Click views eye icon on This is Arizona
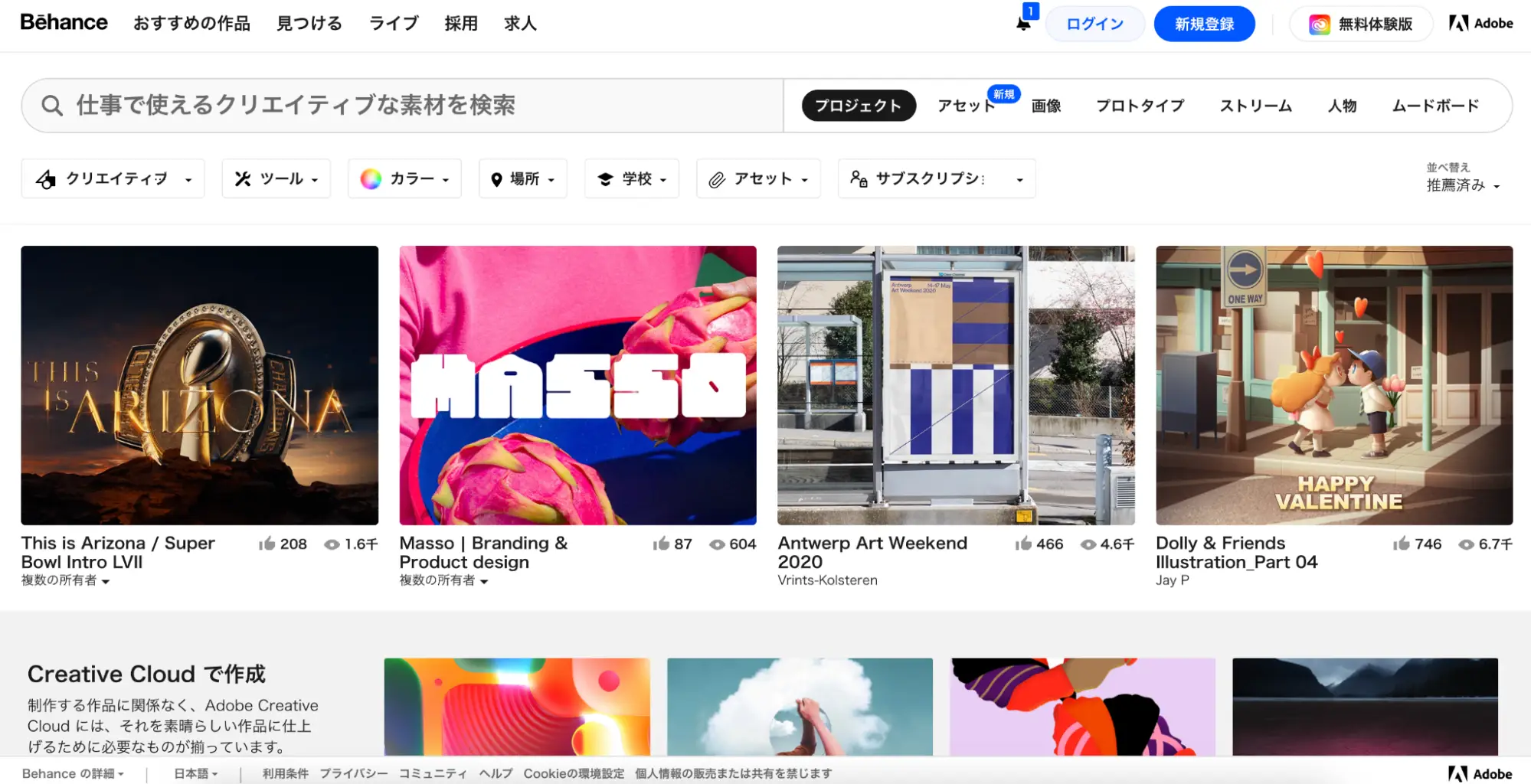The image size is (1531, 784). [x=332, y=544]
